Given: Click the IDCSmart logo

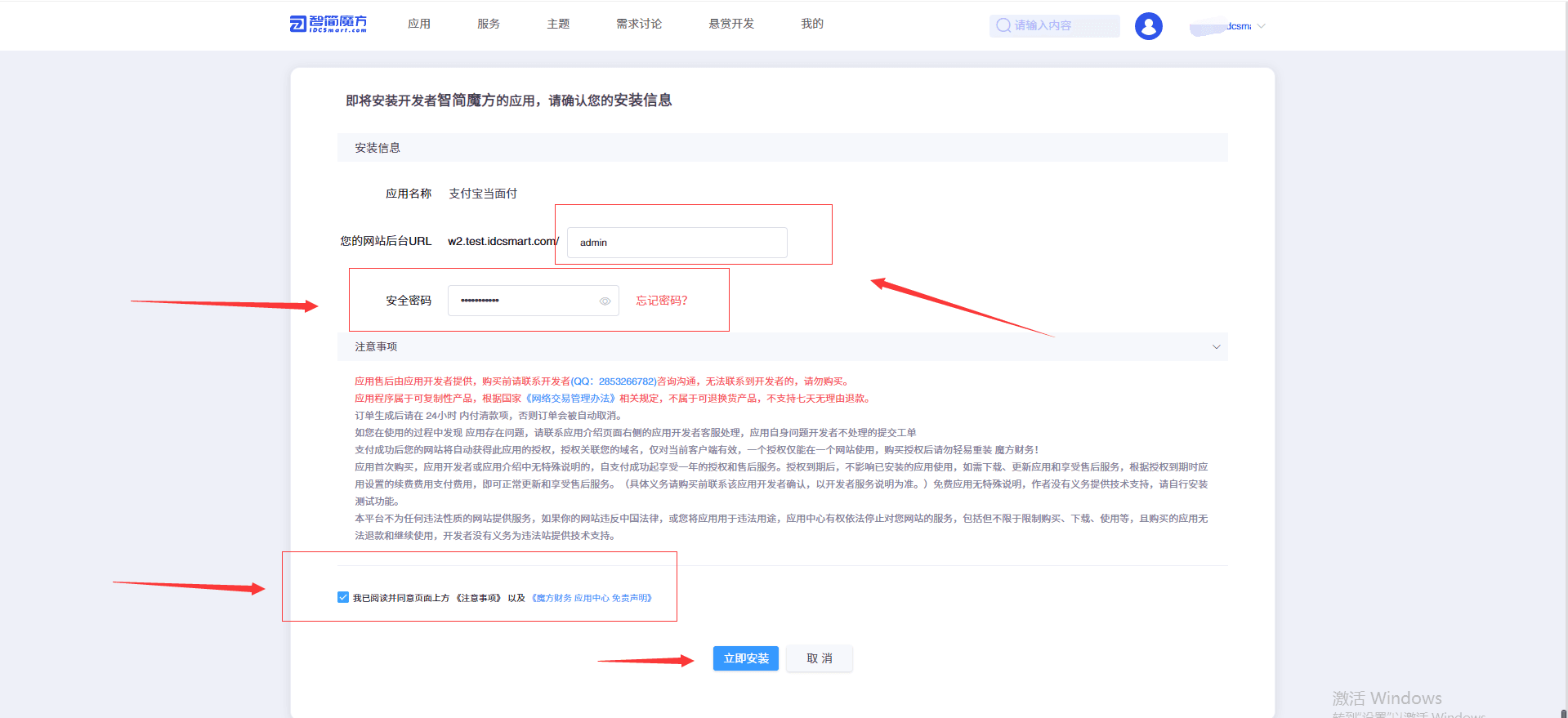Looking at the screenshot, I should point(328,24).
